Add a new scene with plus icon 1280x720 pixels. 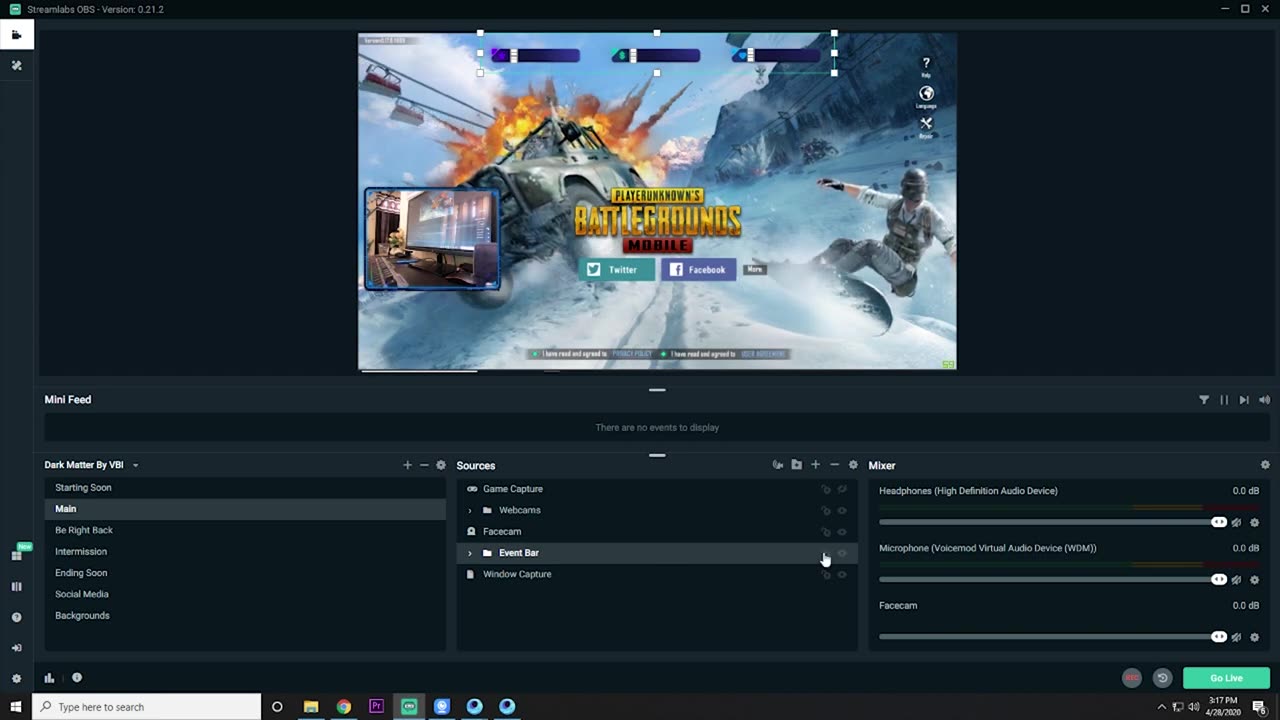(407, 465)
